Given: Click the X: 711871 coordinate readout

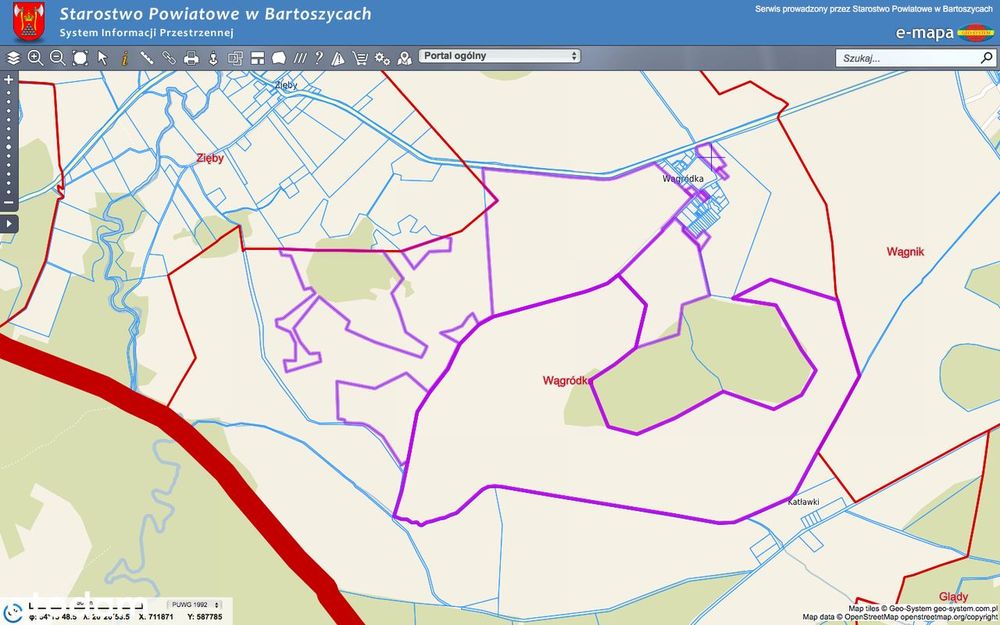Looking at the screenshot, I should click(155, 617).
